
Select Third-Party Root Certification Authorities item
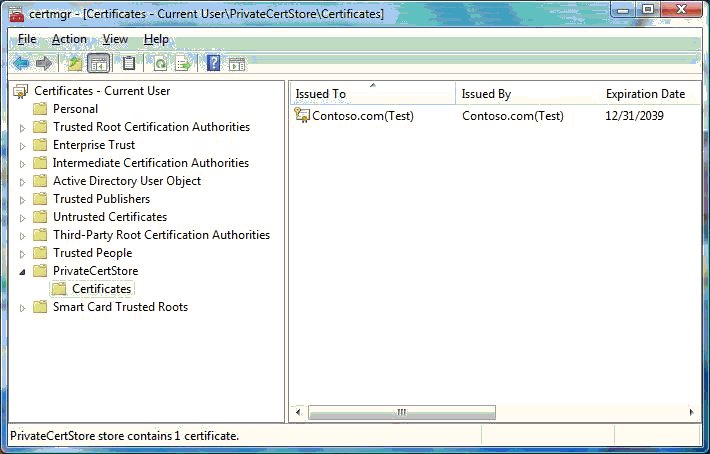tap(161, 235)
